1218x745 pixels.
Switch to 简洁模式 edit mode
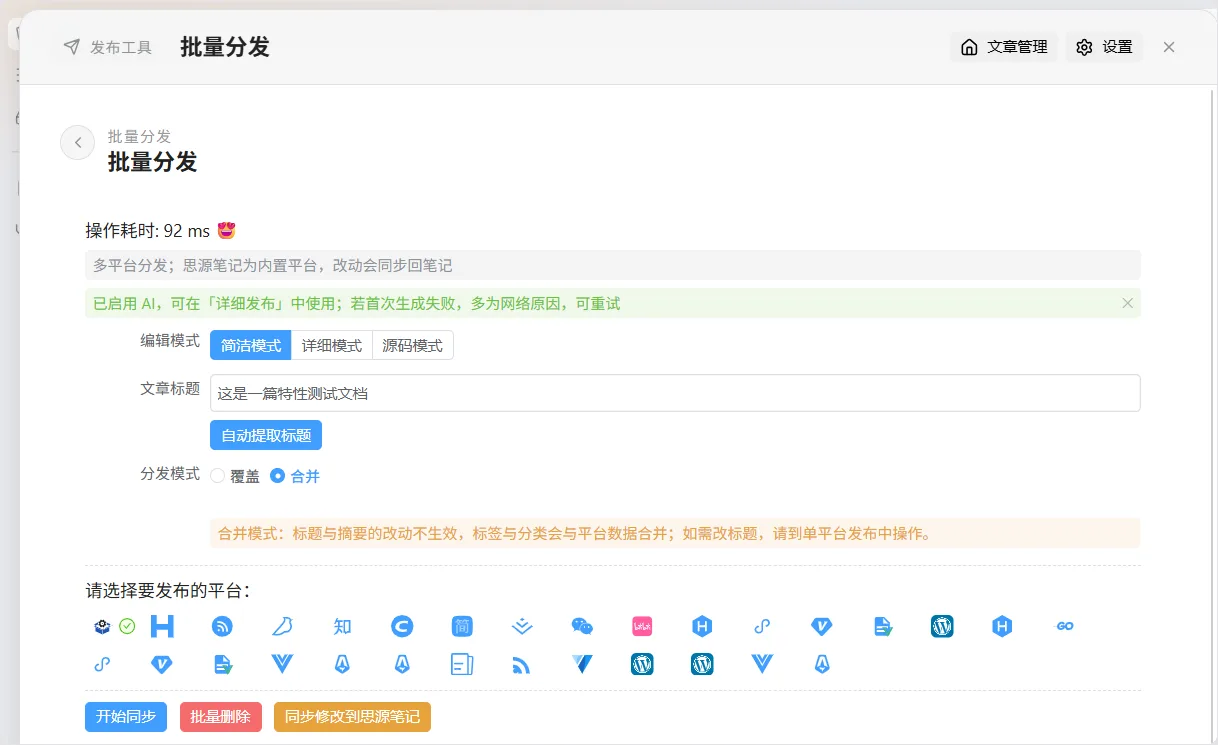point(251,345)
